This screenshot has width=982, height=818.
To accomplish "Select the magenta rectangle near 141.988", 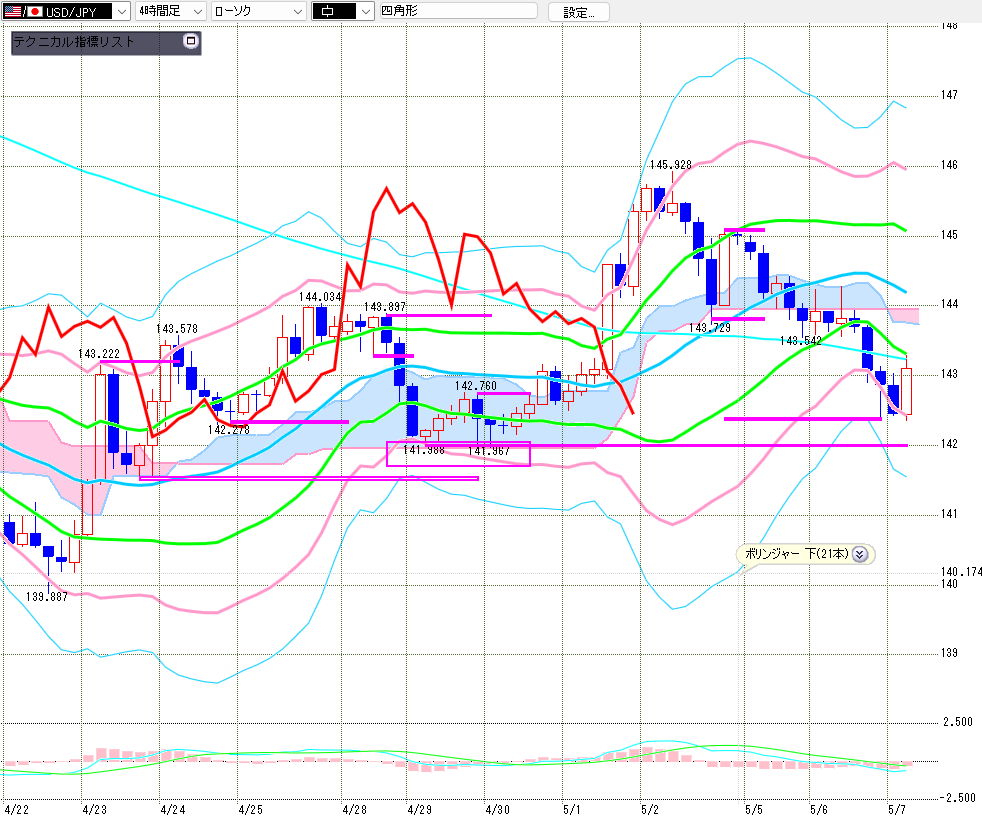I will click(x=458, y=454).
